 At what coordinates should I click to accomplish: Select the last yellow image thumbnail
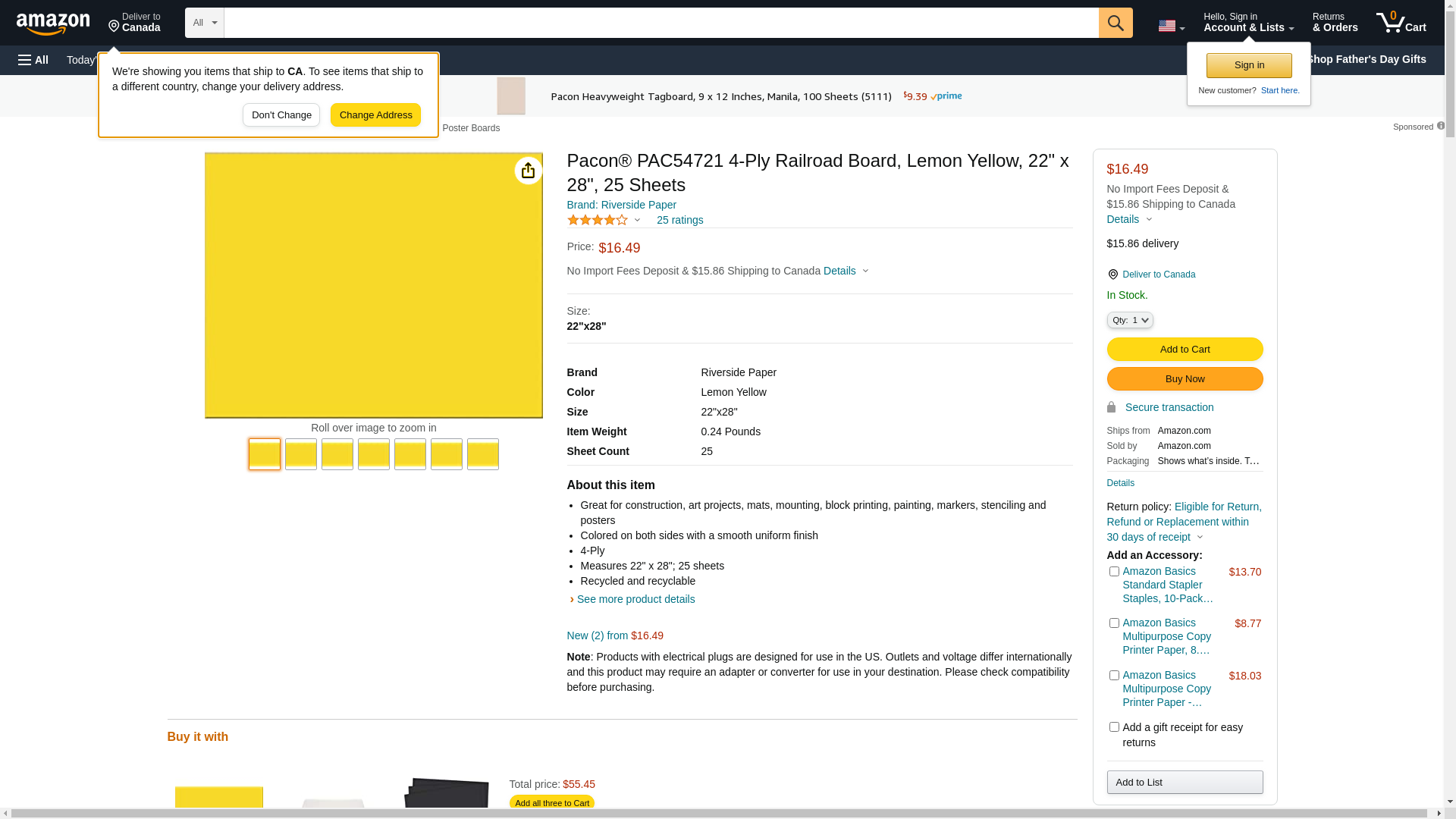(x=482, y=454)
